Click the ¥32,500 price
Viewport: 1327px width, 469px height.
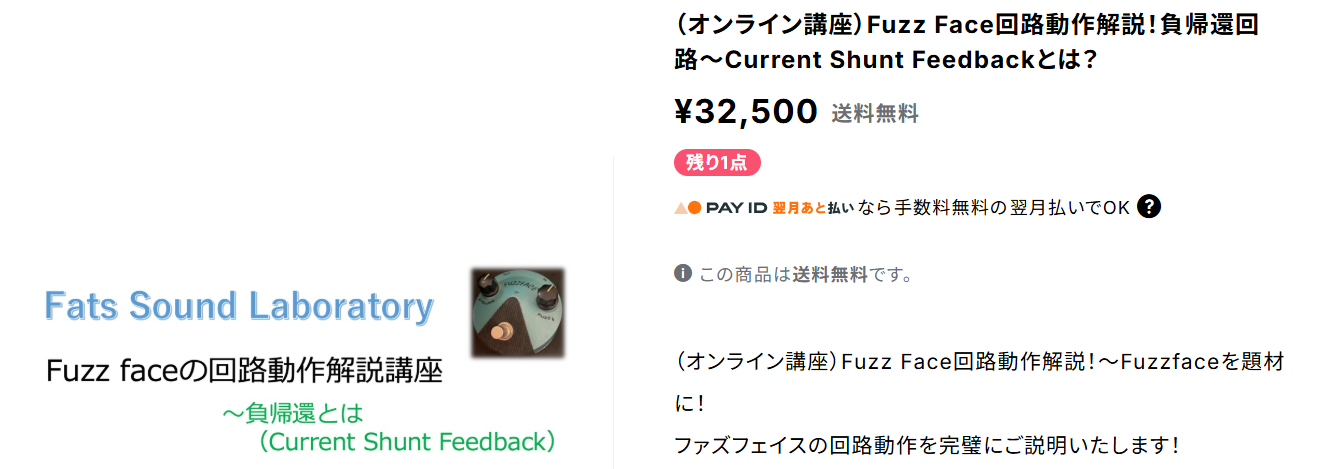(x=747, y=112)
